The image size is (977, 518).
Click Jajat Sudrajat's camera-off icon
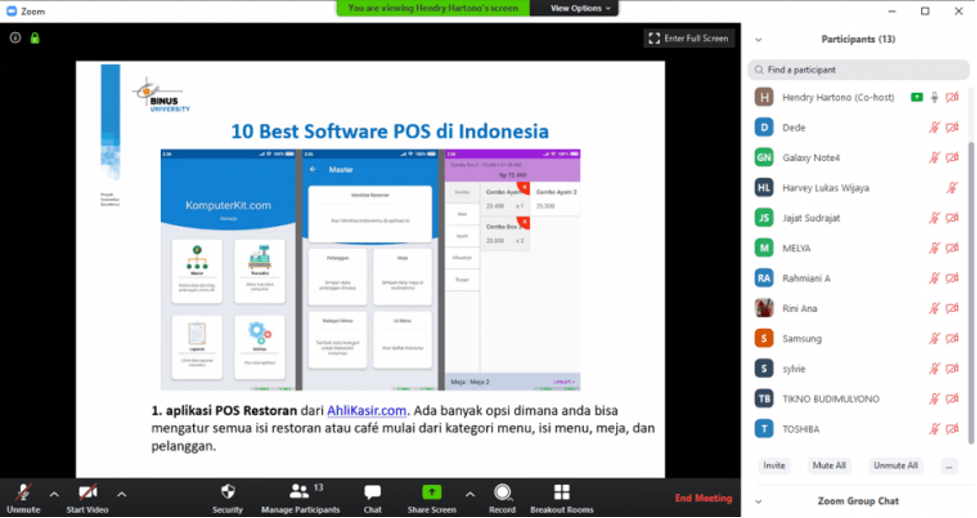coord(952,218)
